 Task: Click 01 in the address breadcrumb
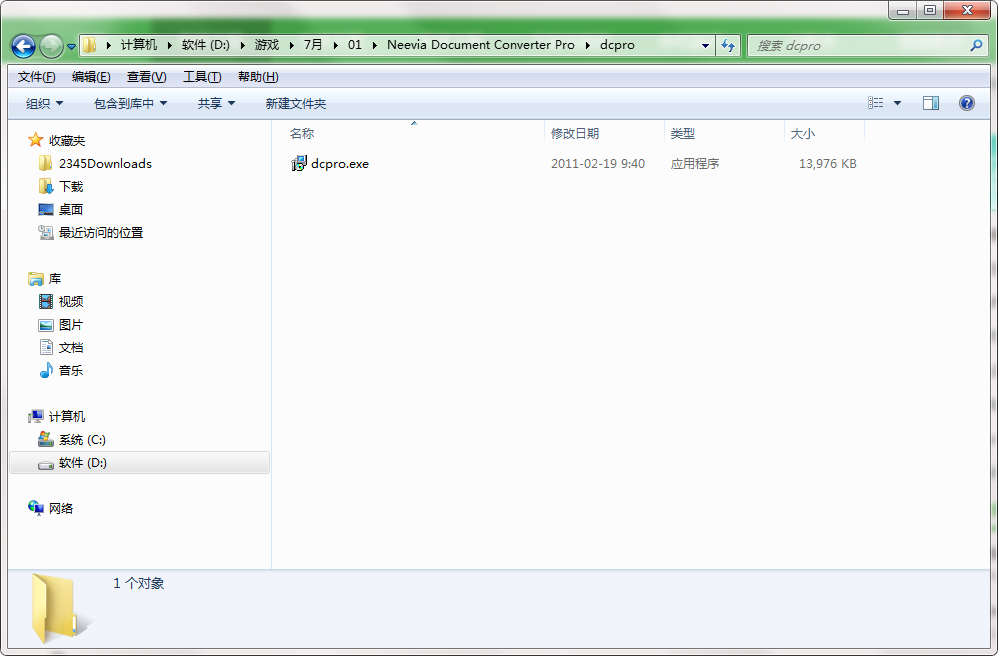[x=355, y=45]
